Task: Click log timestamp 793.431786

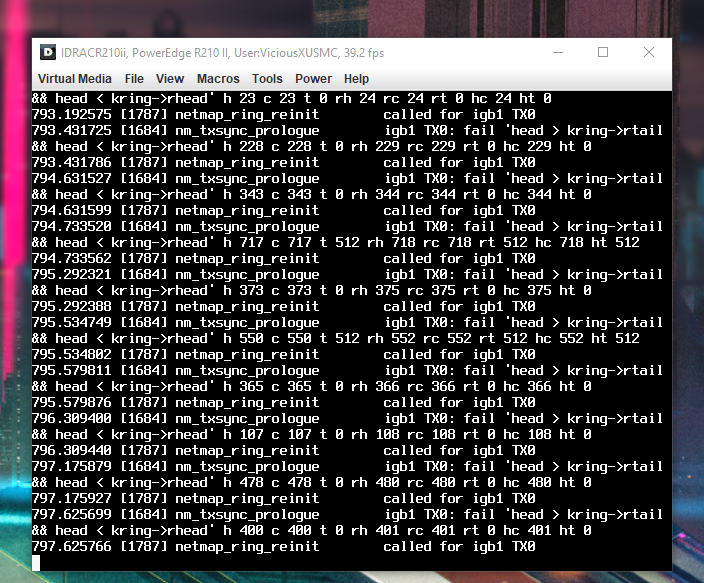Action: click(x=71, y=163)
